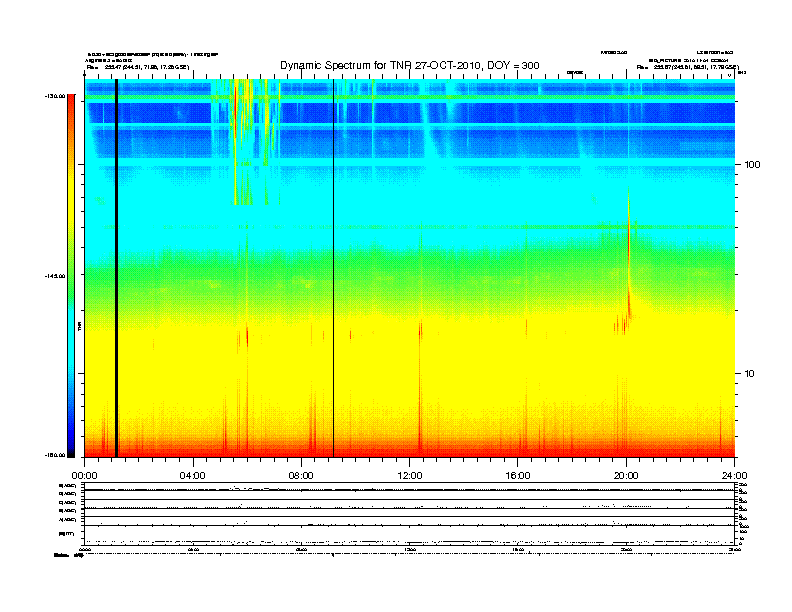This screenshot has width=792, height=612.
Task: Click the 24:00 label on the main time axis
Action: pos(734,476)
